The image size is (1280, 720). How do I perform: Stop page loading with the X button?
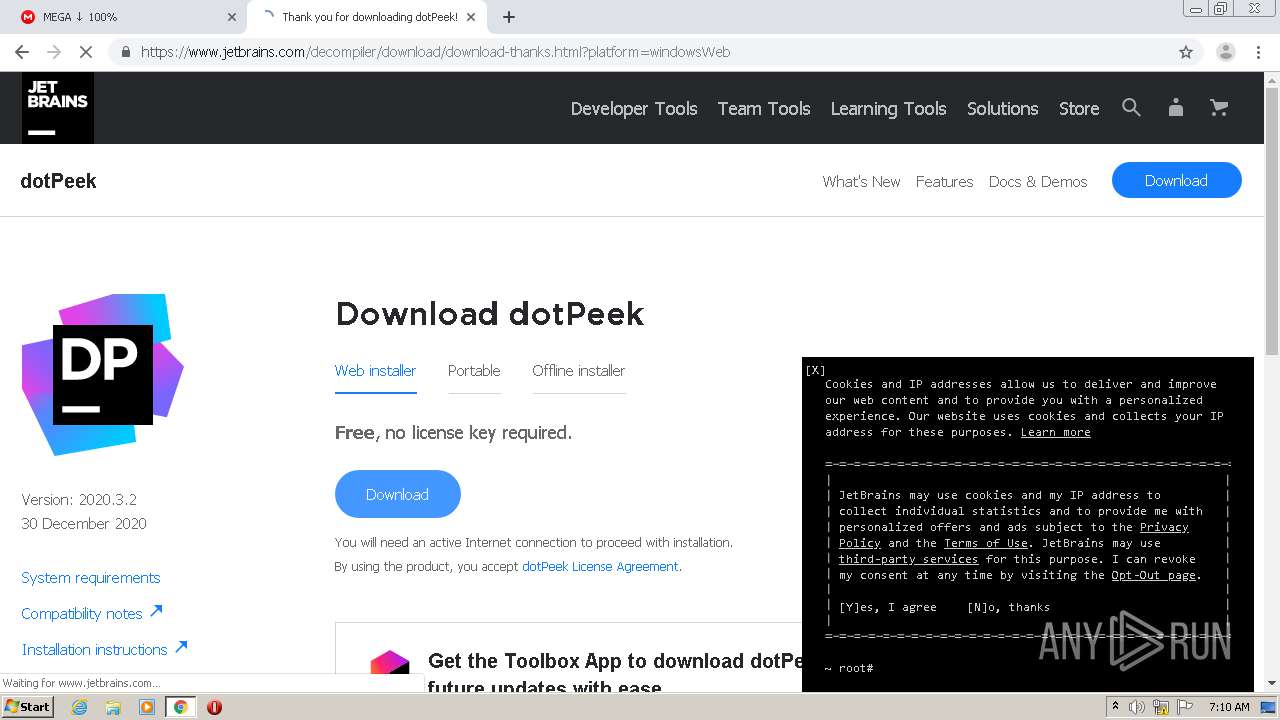[x=86, y=52]
